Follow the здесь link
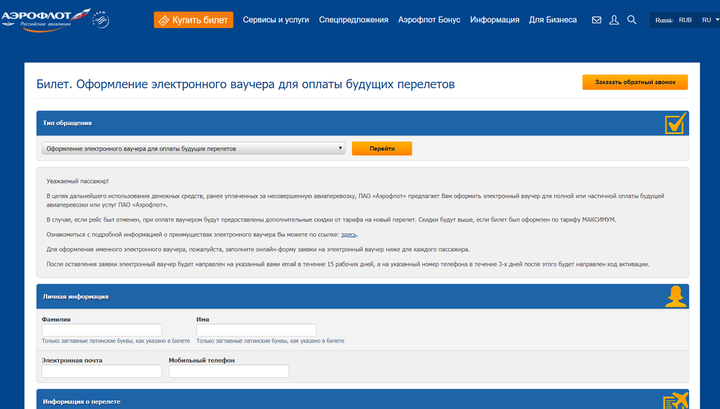The width and height of the screenshot is (720, 409). click(349, 235)
